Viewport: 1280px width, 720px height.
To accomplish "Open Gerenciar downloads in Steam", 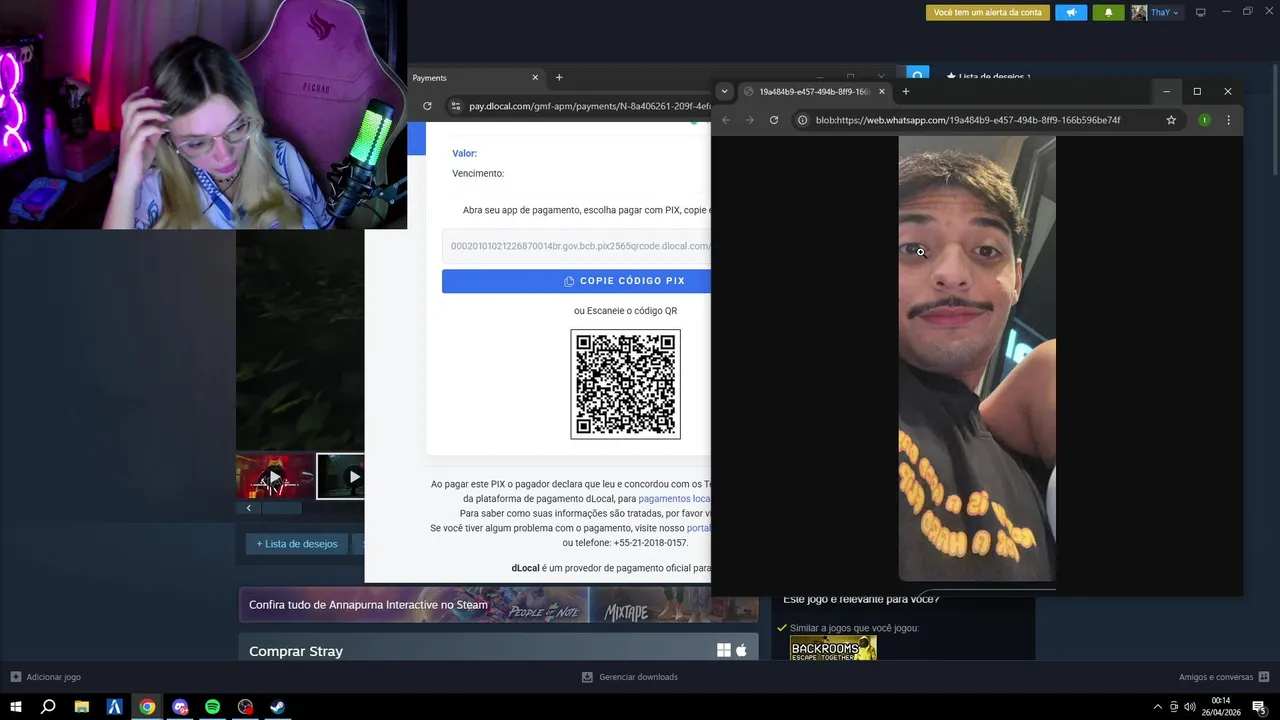I will (630, 677).
